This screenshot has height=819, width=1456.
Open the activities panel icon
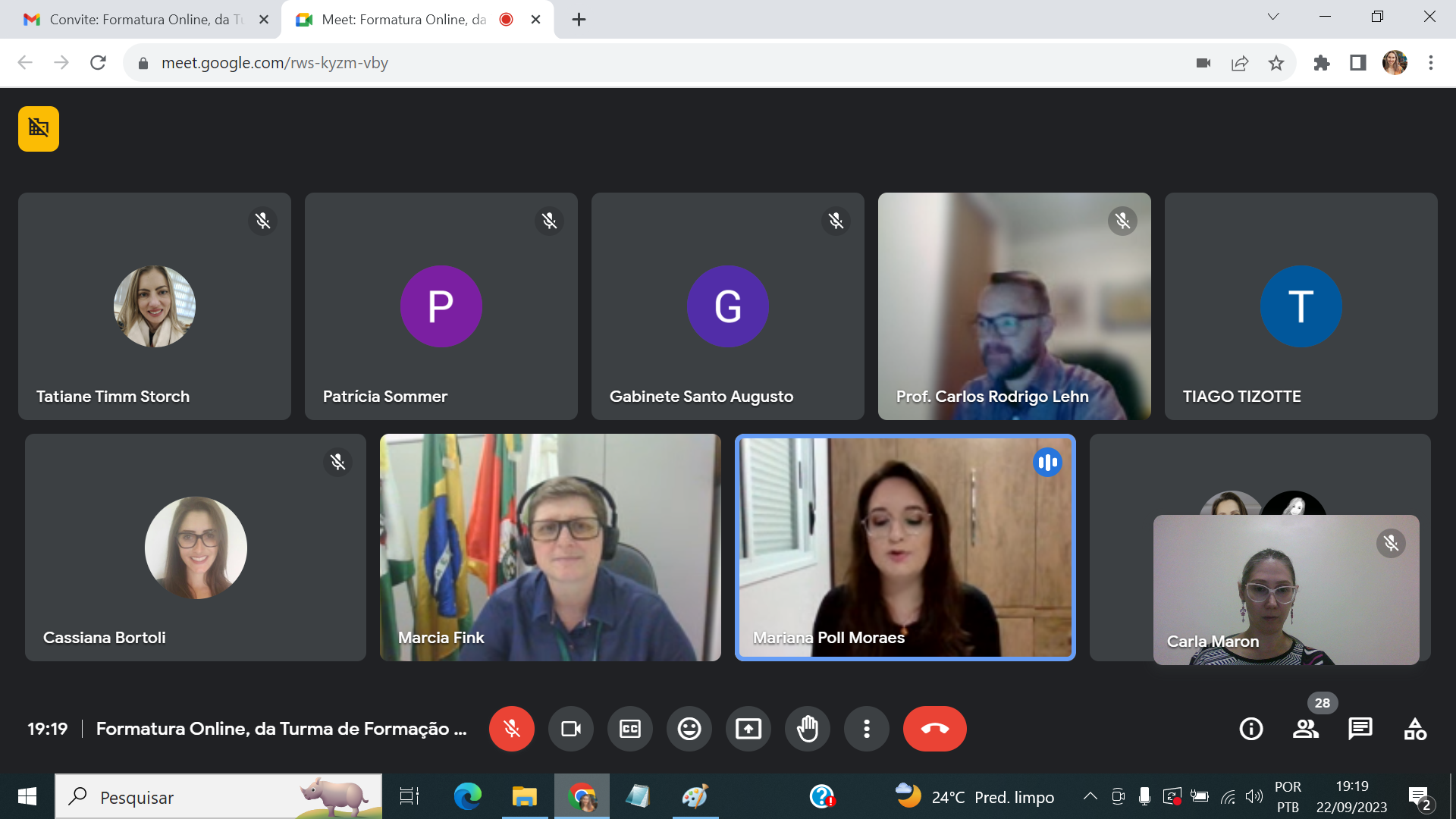click(1414, 729)
